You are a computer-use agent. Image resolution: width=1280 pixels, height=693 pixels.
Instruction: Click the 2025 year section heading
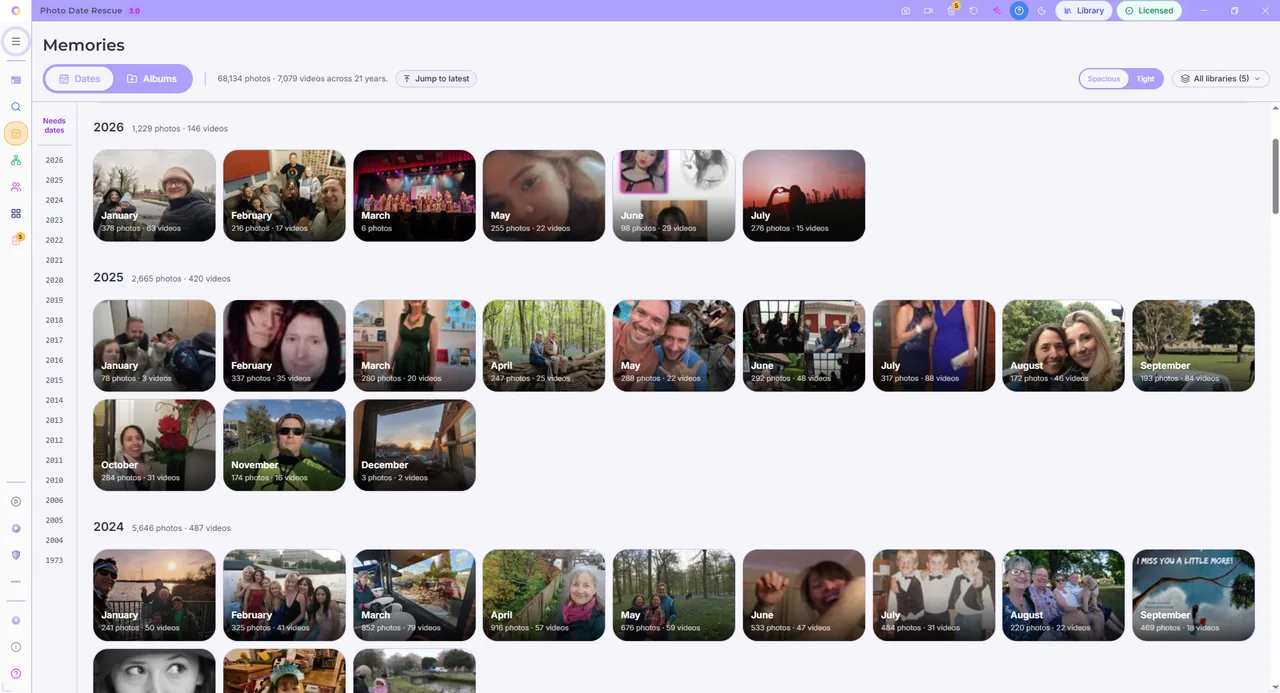(x=108, y=277)
